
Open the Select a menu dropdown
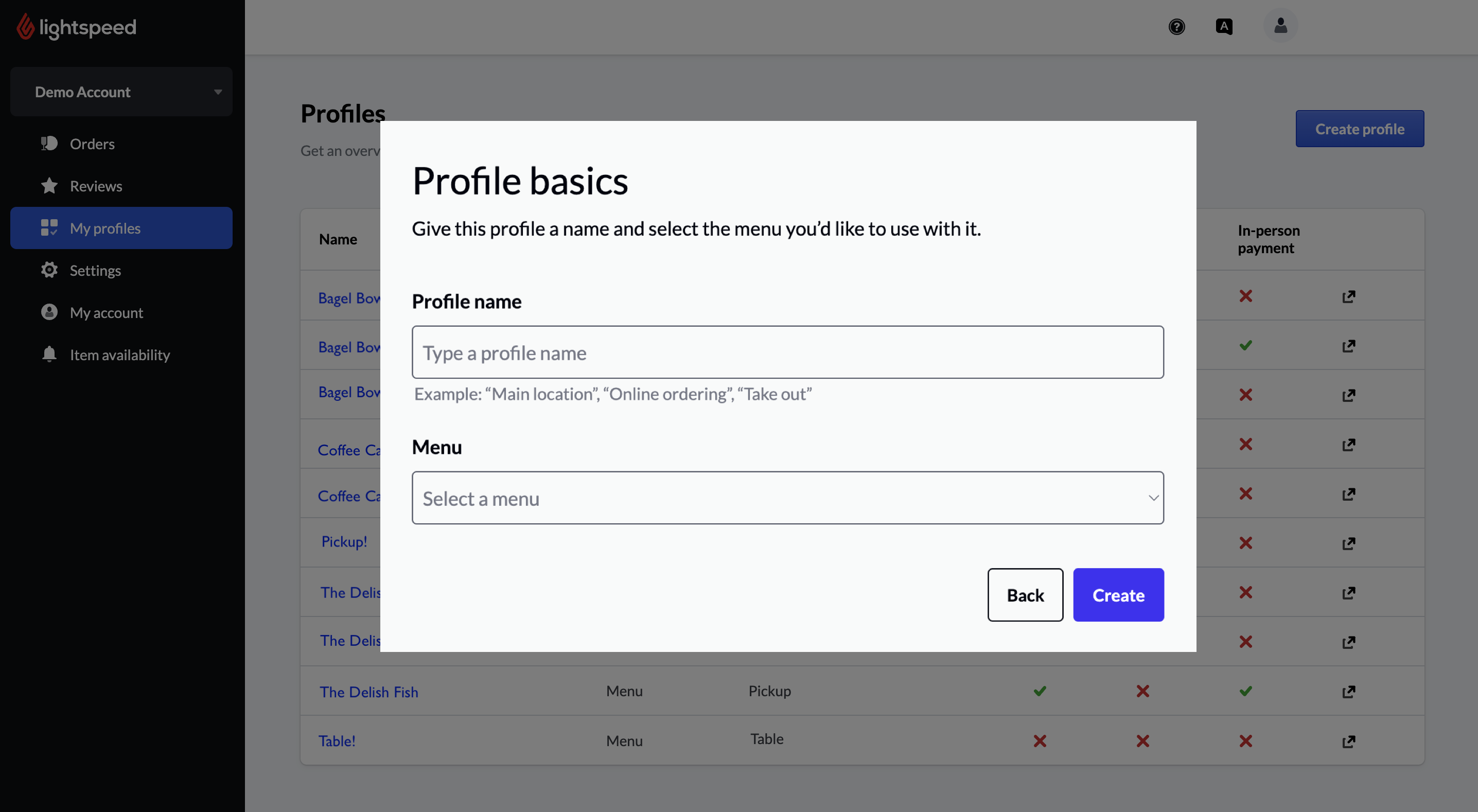tap(788, 497)
